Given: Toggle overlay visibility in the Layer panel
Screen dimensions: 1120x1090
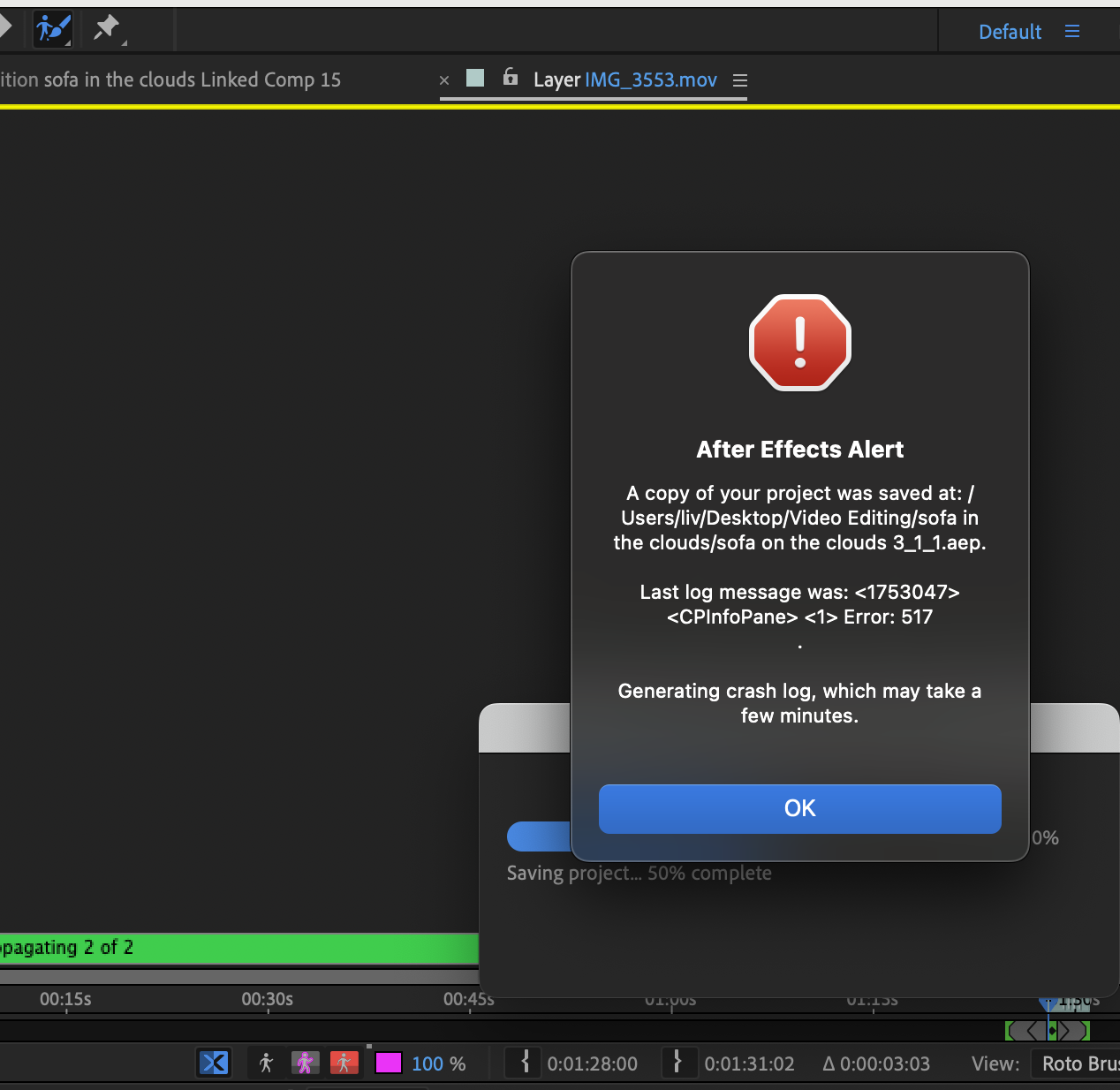Looking at the screenshot, I should (x=344, y=1063).
